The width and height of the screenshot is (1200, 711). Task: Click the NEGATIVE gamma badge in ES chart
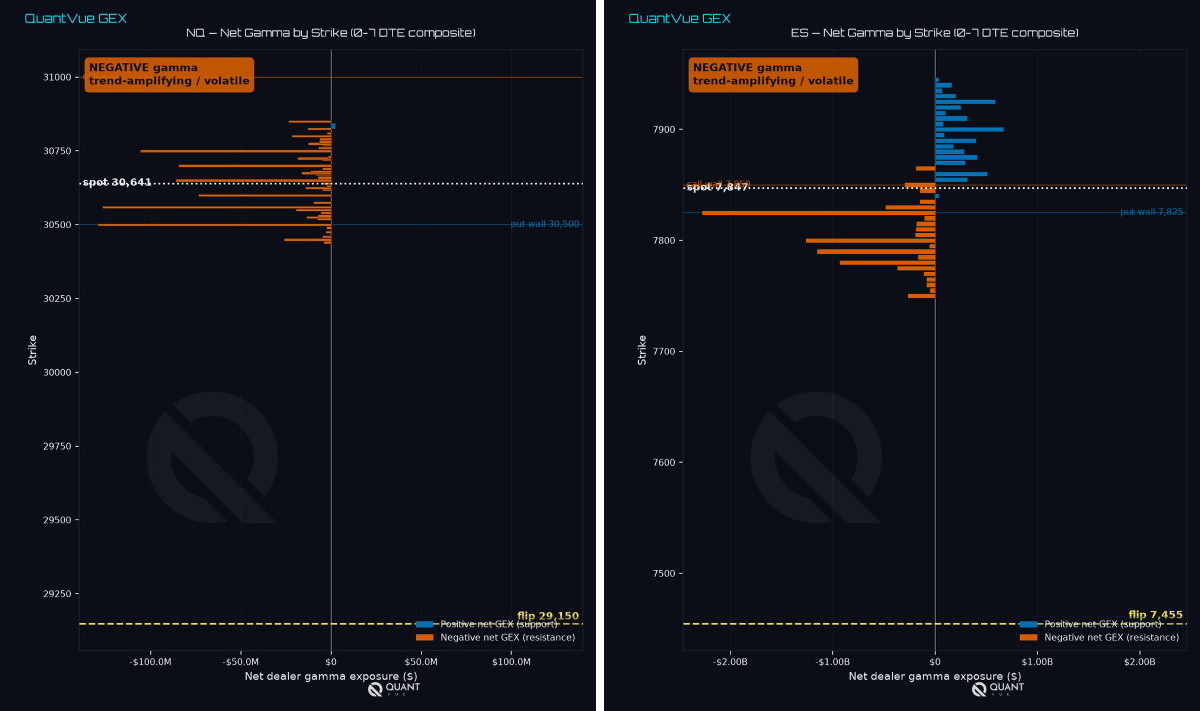pos(773,74)
